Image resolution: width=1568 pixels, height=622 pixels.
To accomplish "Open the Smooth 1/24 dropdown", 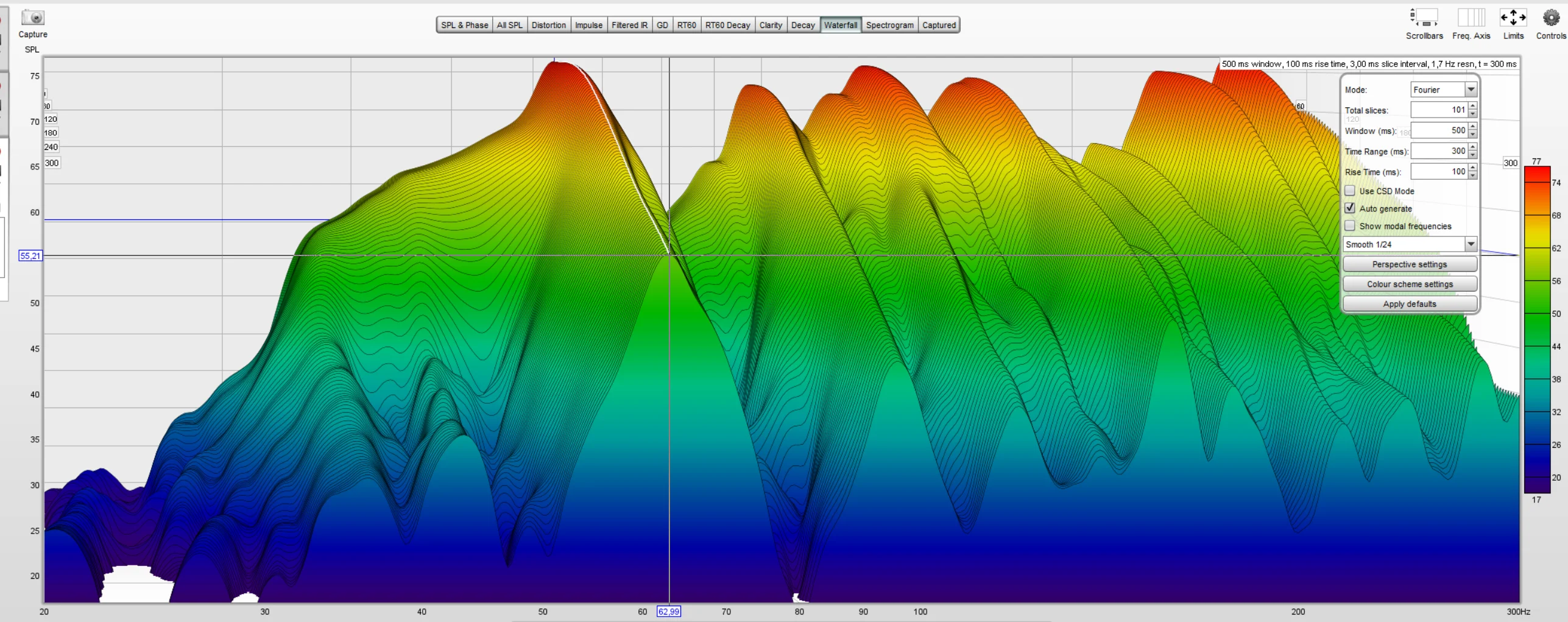I will [x=1410, y=244].
